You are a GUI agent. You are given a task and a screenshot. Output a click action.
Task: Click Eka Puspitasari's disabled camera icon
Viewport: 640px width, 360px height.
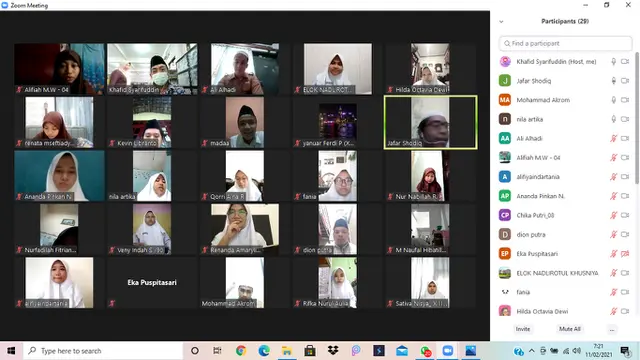(x=625, y=253)
